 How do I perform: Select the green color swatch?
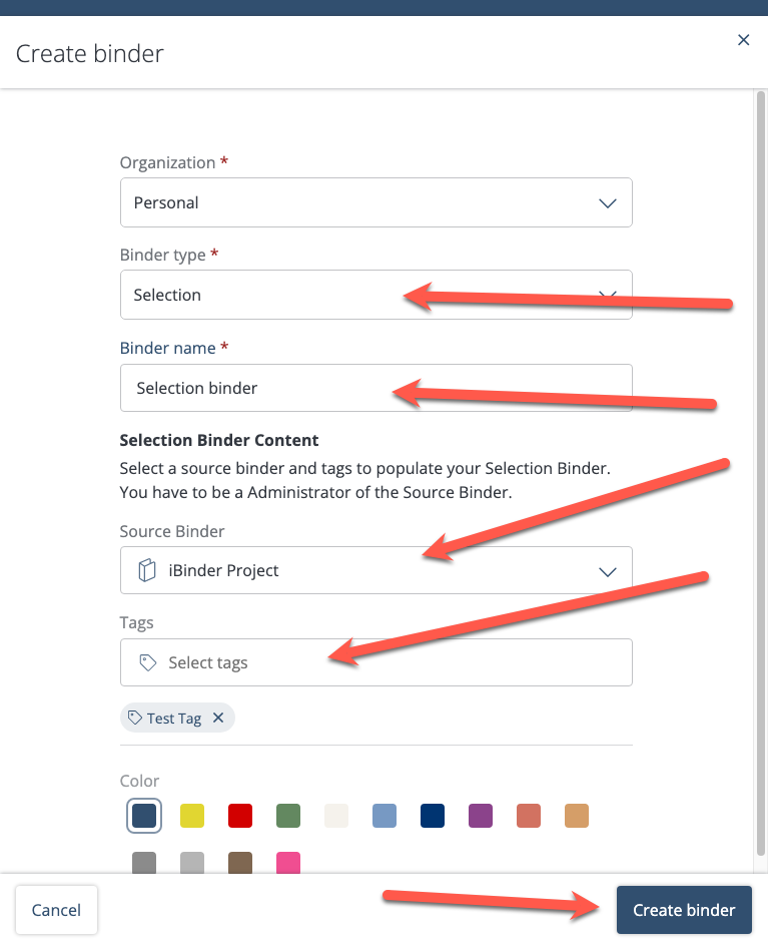tap(288, 816)
